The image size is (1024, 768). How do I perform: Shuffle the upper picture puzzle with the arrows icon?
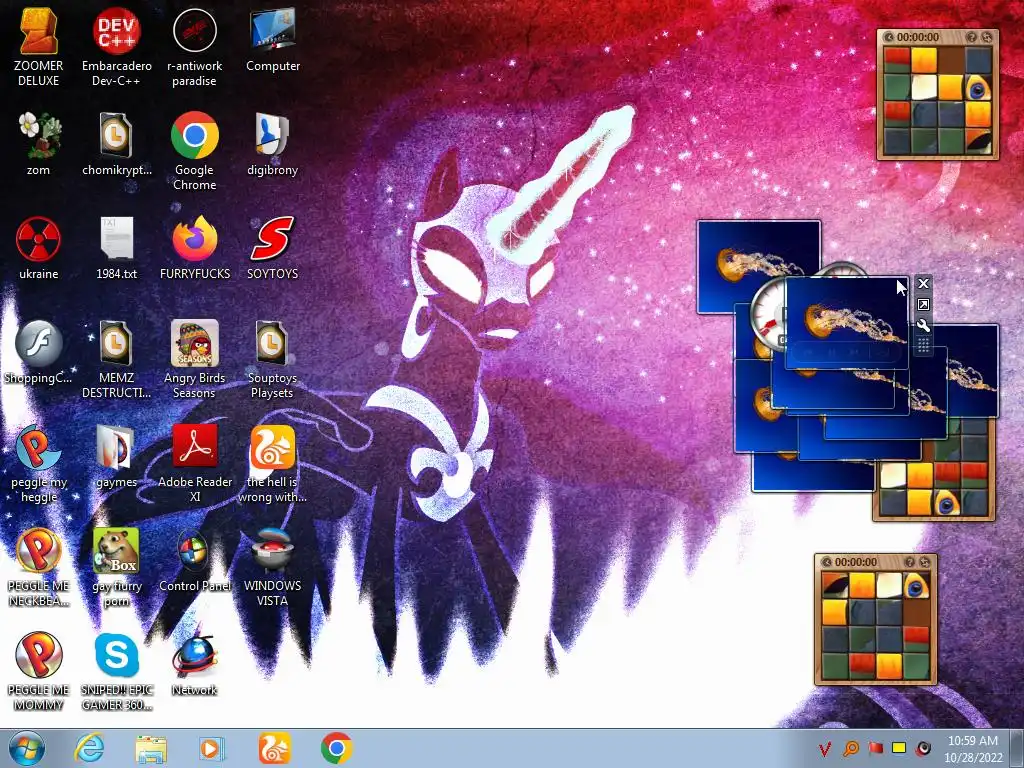[x=987, y=38]
